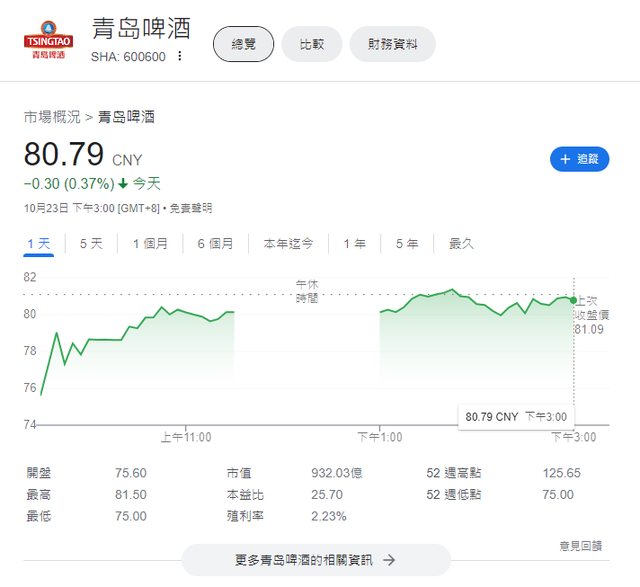
Task: Switch chart to 5 年 range
Action: [407, 243]
